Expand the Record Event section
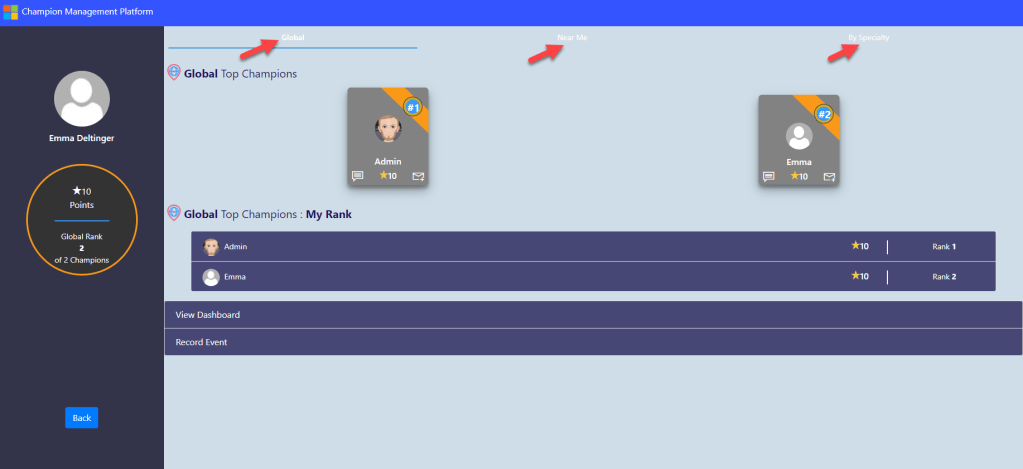1023x469 pixels. pos(593,342)
